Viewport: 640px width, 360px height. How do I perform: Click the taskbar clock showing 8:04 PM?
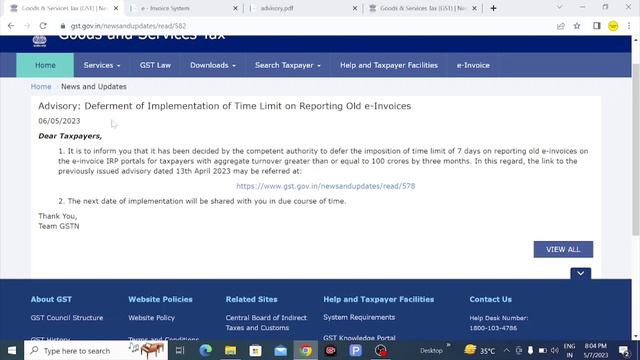pyautogui.click(x=596, y=351)
